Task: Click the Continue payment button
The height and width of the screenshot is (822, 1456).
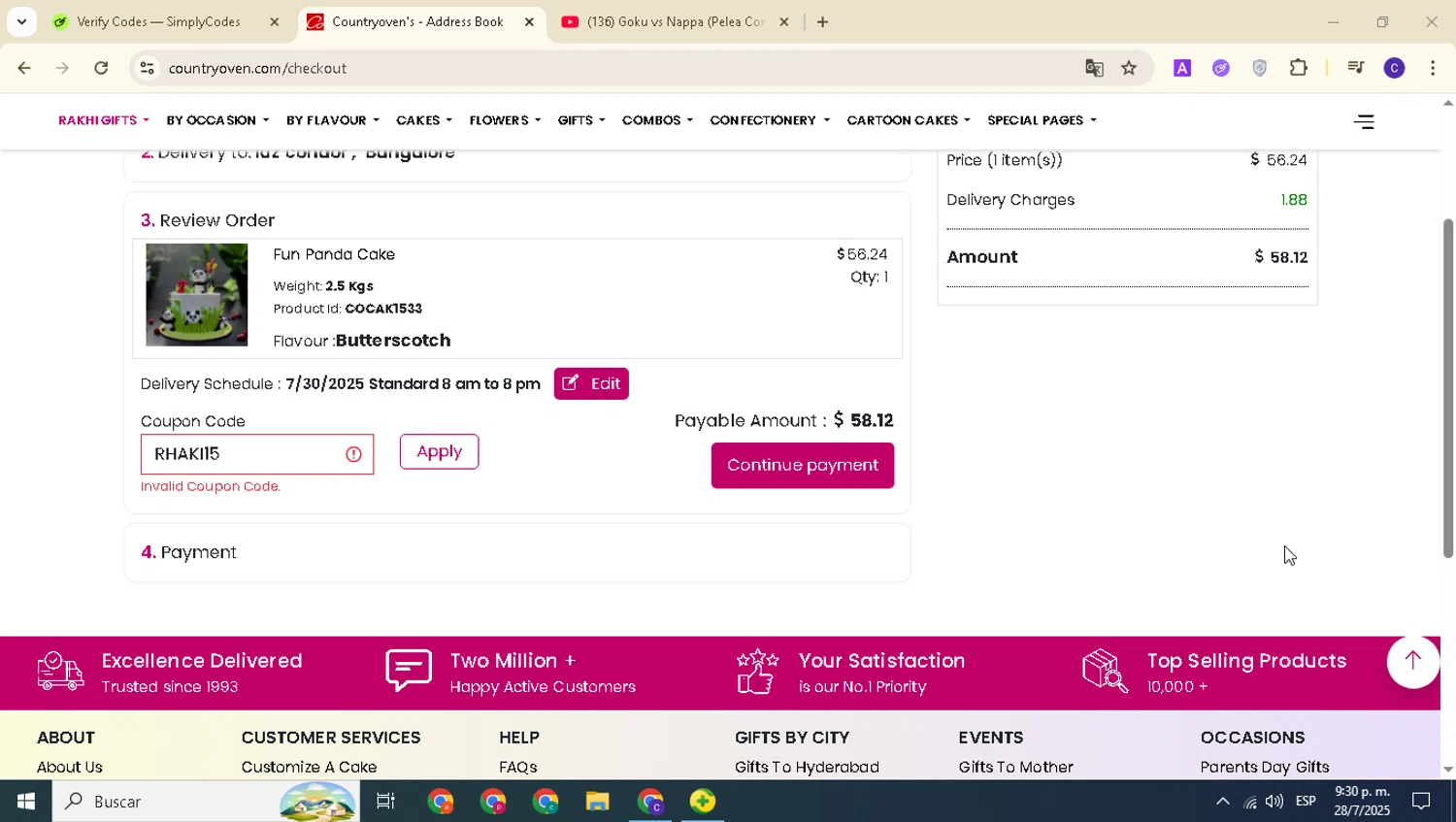Action: point(803,465)
